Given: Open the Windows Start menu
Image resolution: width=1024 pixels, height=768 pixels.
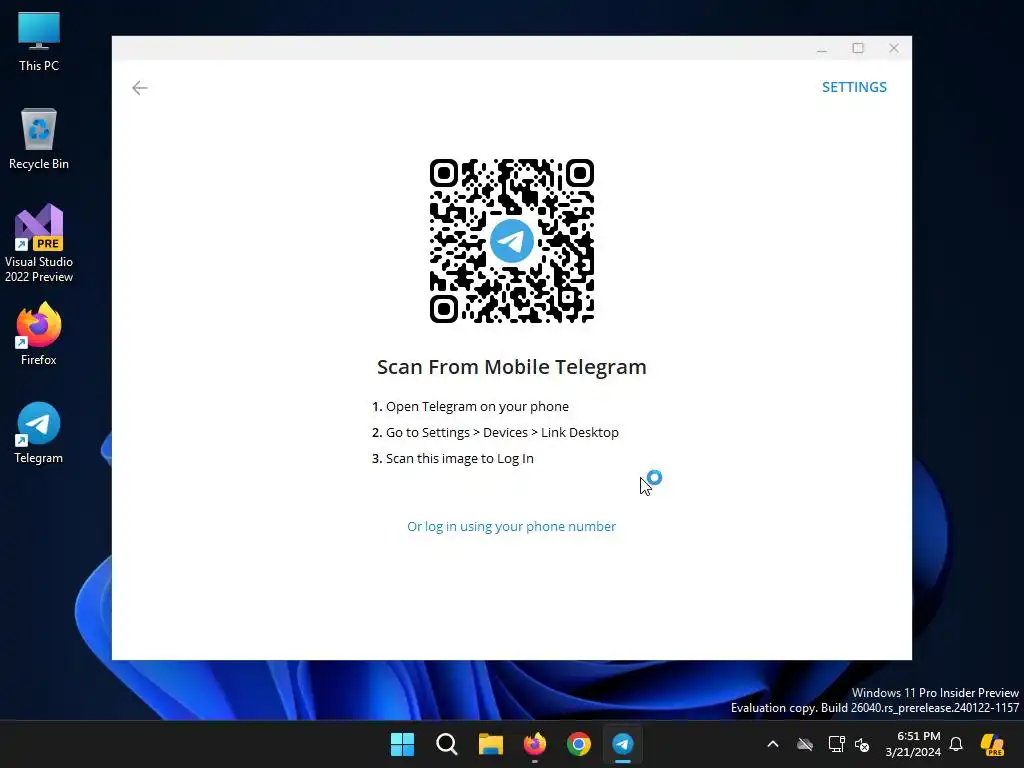Looking at the screenshot, I should pos(402,744).
